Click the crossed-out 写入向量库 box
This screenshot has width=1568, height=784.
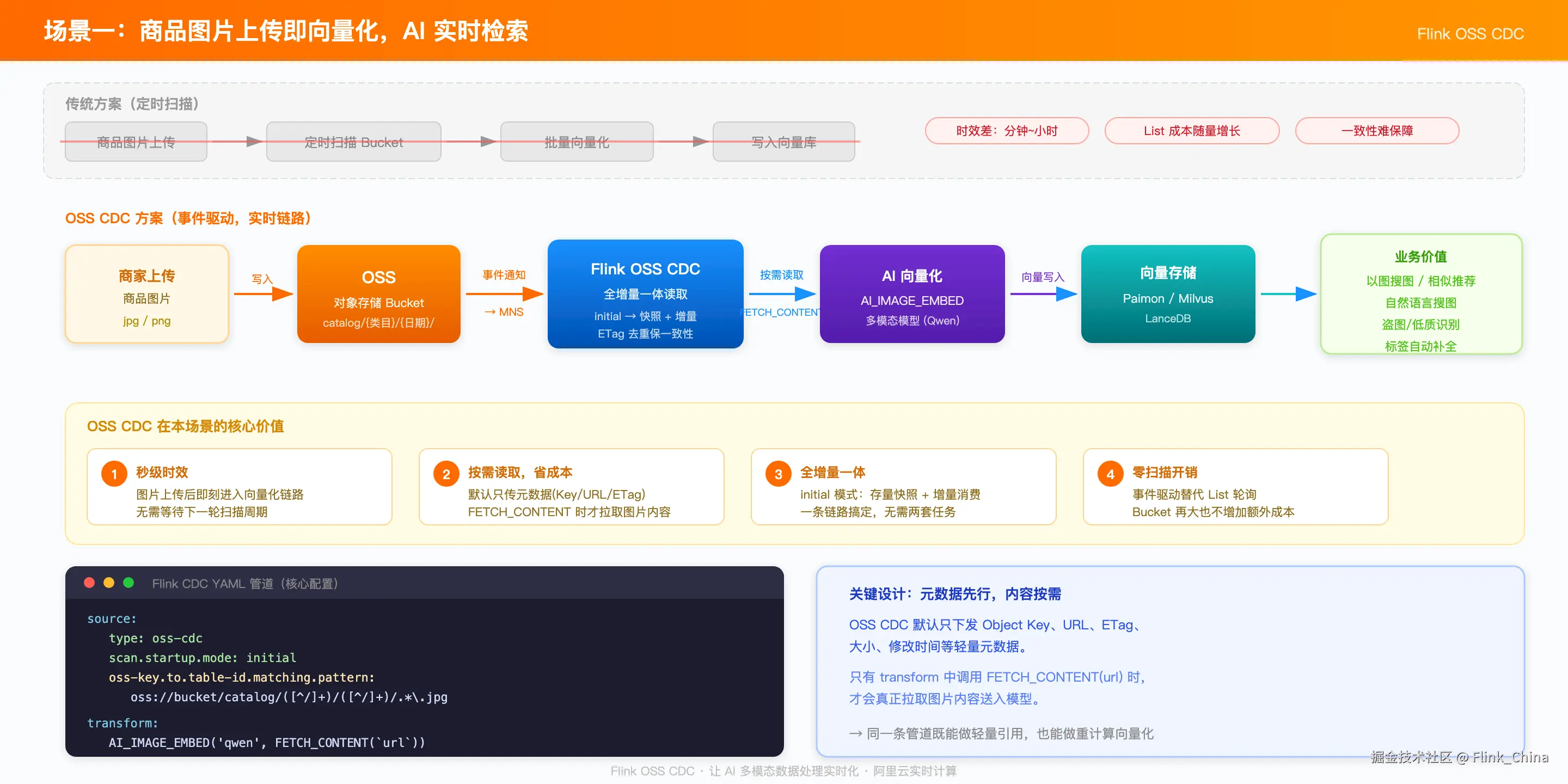coord(783,142)
